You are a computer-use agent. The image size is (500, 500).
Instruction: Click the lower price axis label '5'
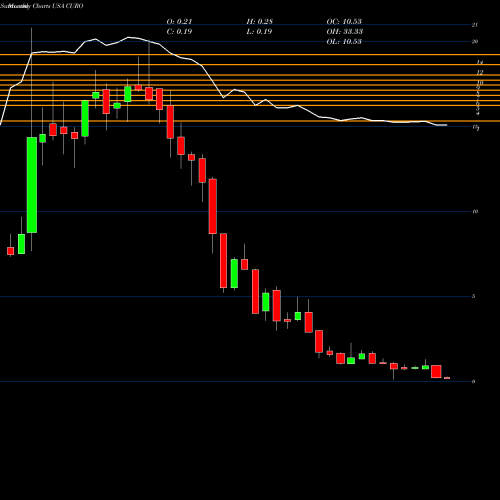[x=474, y=296]
